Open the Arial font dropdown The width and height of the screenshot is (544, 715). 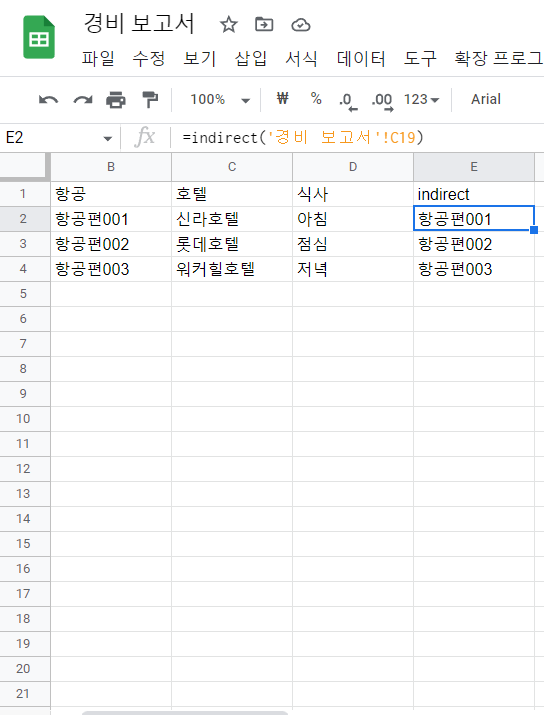coord(486,99)
